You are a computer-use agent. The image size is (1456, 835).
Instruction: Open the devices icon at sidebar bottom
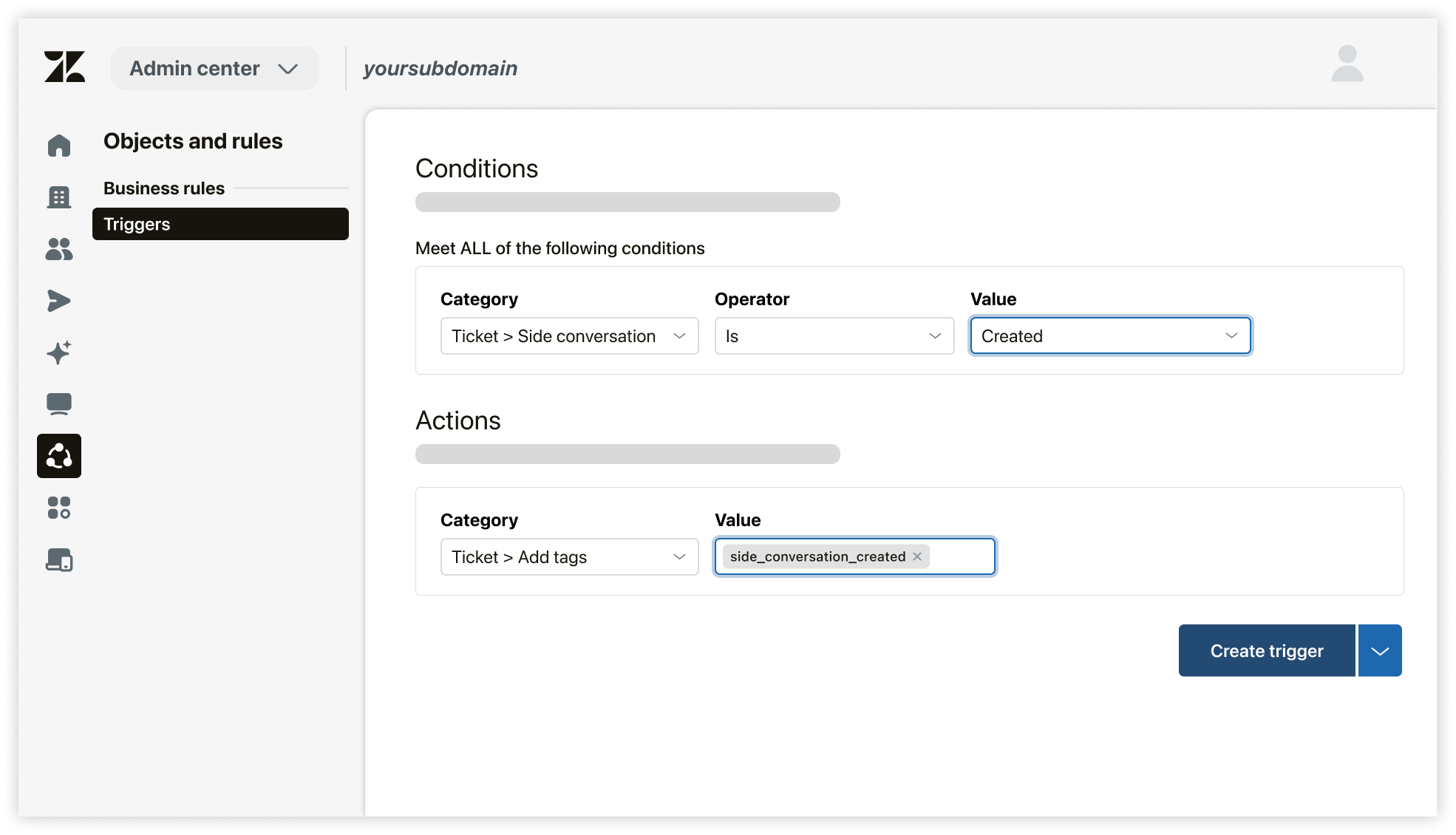tap(59, 559)
